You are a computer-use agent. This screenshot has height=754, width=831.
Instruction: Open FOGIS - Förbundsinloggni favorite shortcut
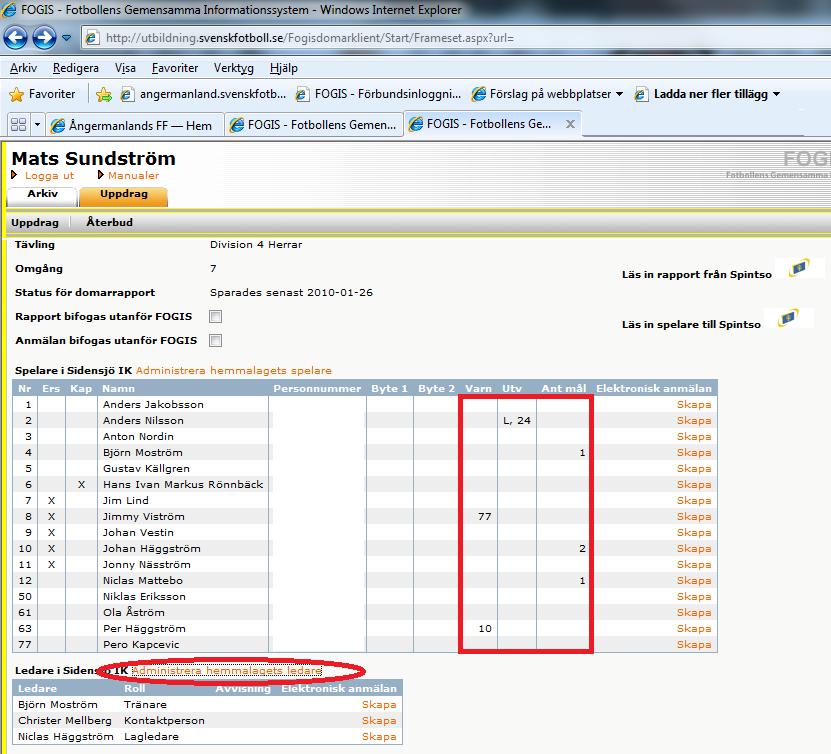378,94
